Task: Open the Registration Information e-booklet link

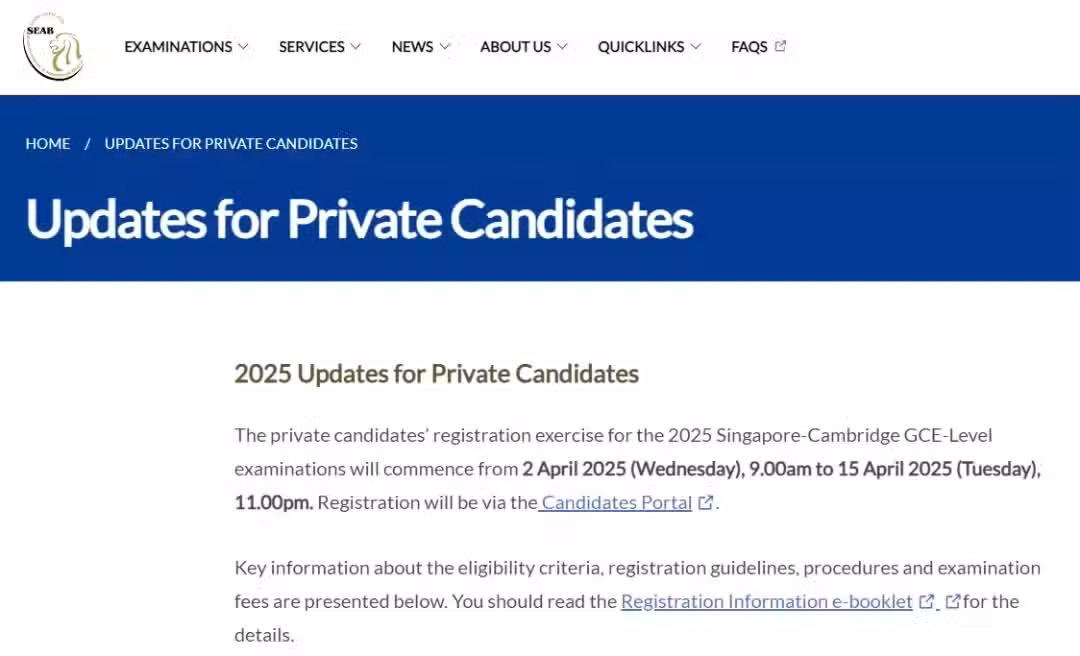Action: click(767, 602)
